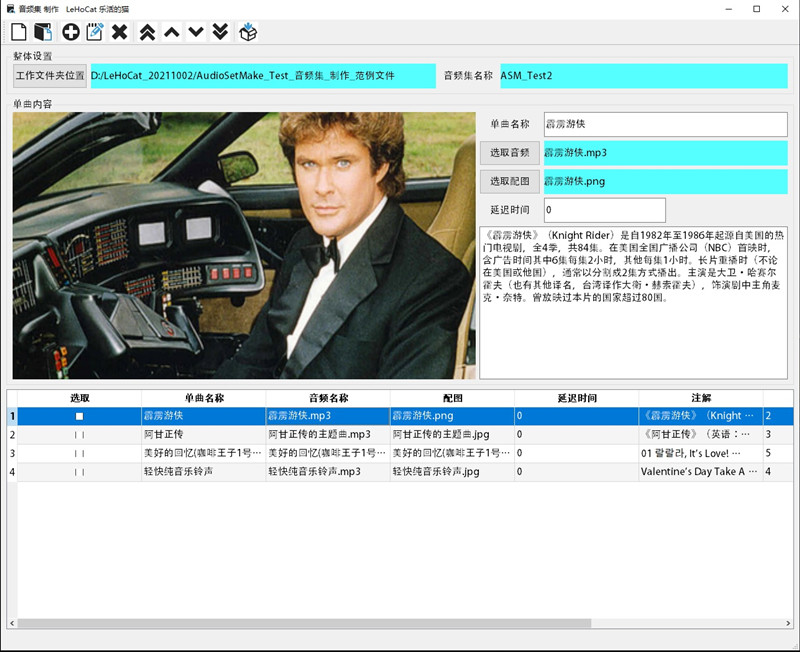This screenshot has width=800, height=652.
Task: Maximize the 音频集 制作 window
Action: coord(757,9)
